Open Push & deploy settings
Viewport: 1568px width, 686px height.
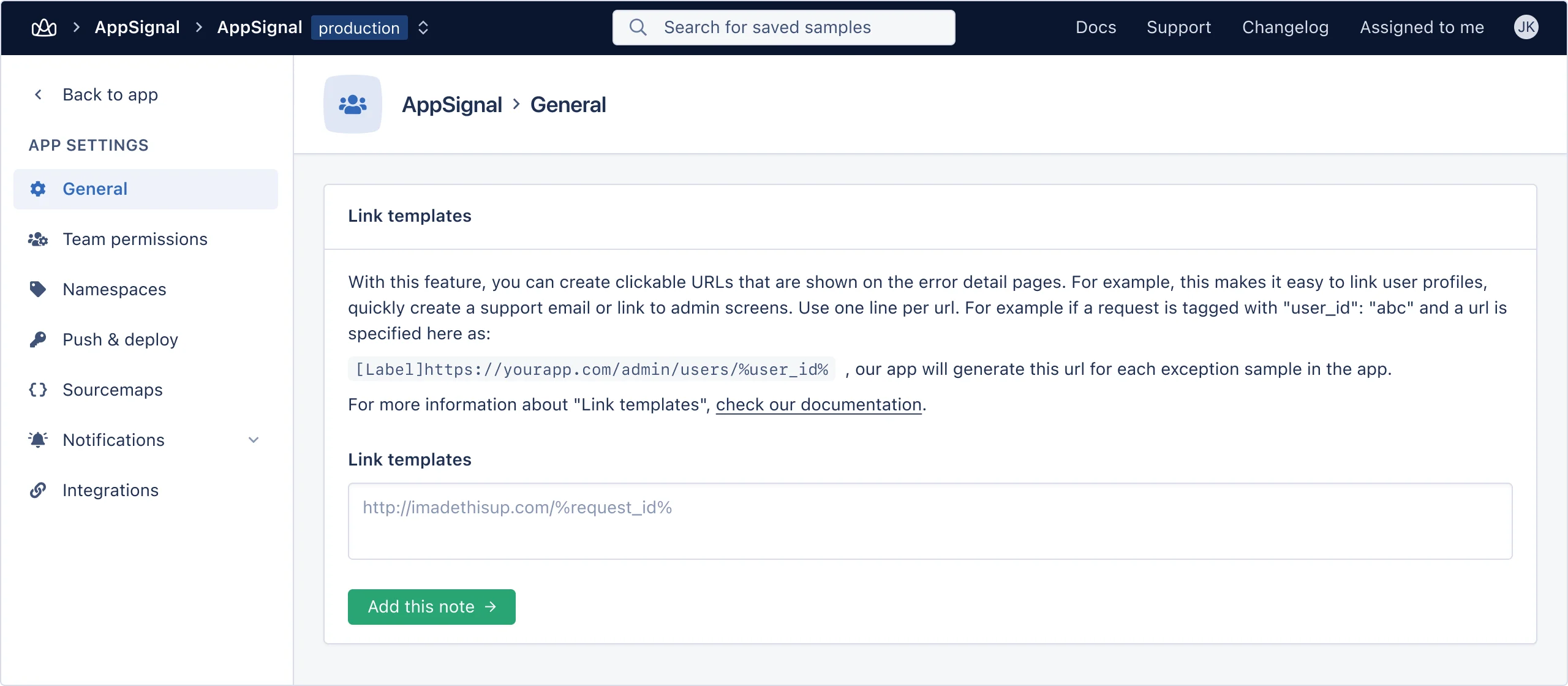tap(146, 339)
